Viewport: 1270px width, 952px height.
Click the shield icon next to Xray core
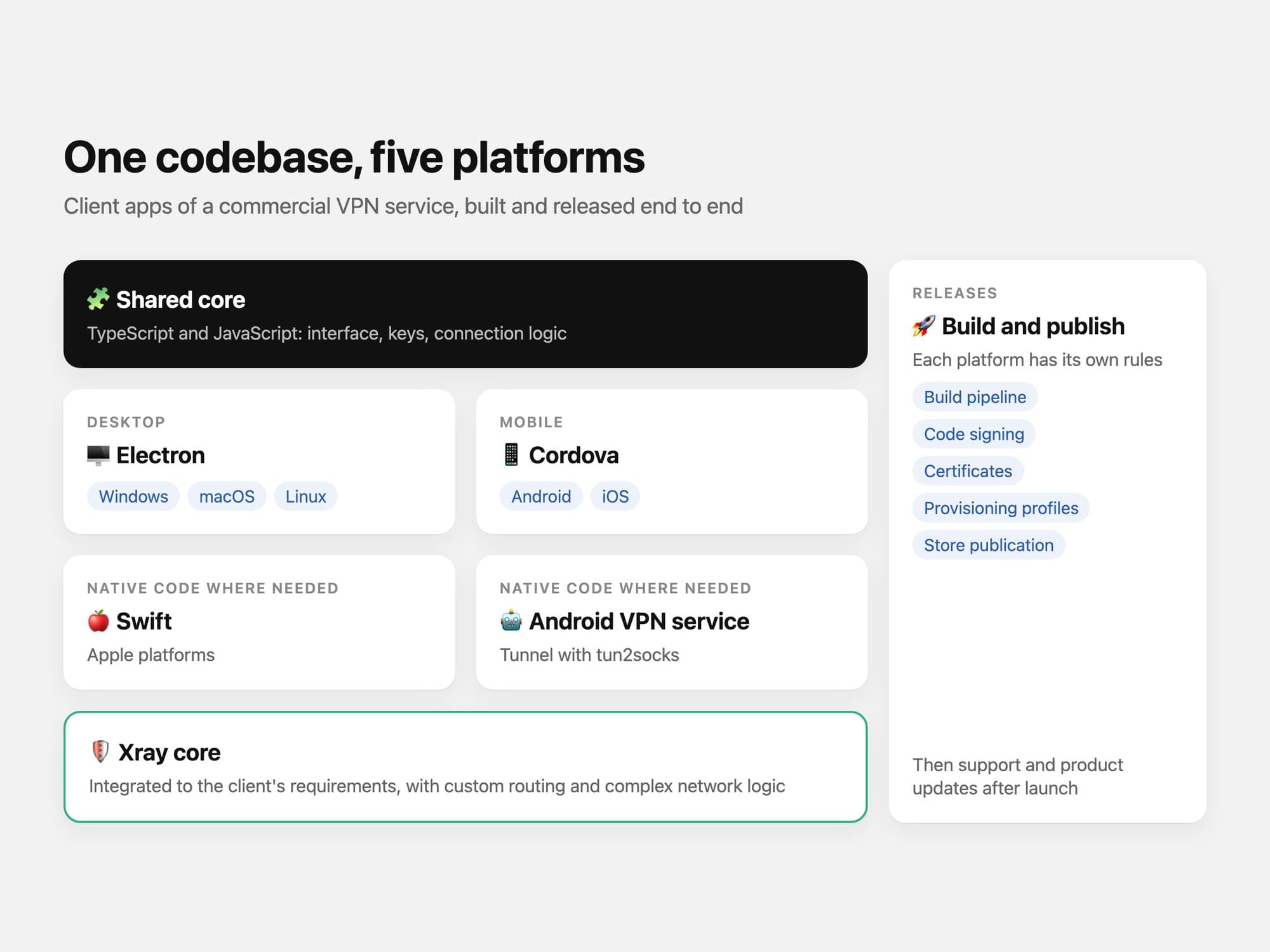coord(100,751)
